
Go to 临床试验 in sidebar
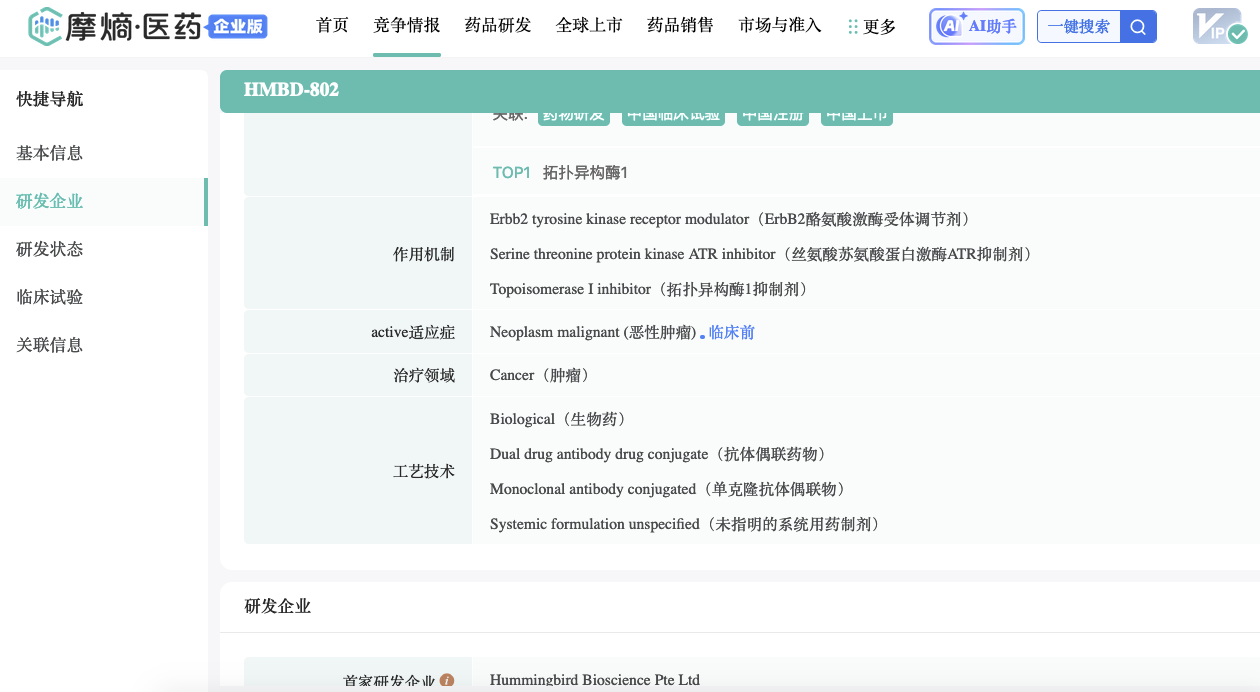(x=50, y=297)
